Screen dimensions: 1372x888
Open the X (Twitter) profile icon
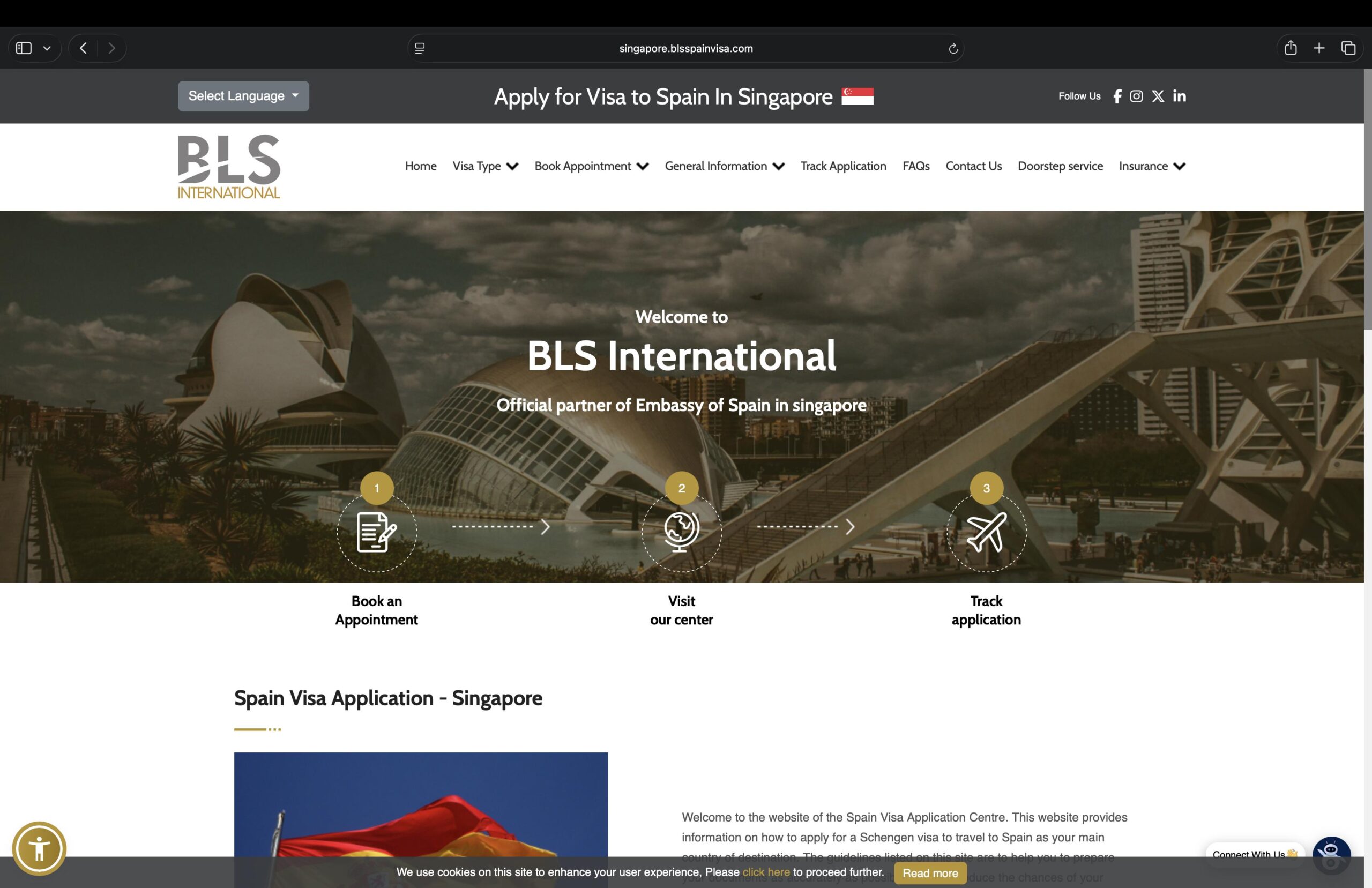click(1158, 96)
